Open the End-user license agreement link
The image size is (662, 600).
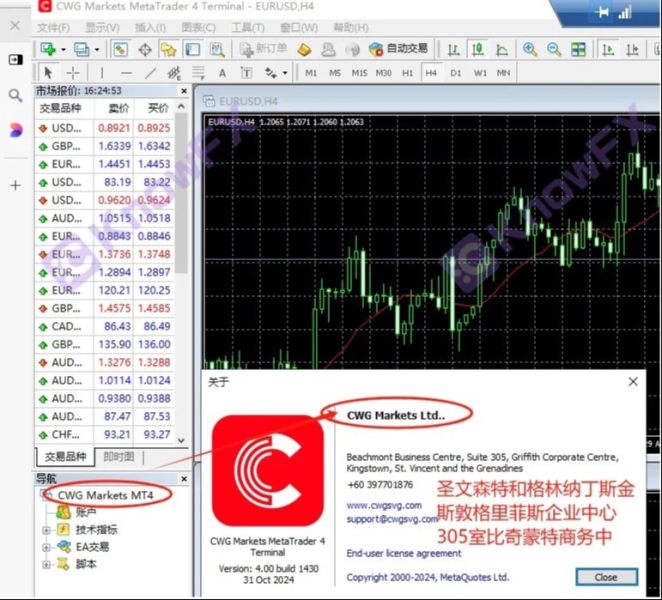(404, 553)
